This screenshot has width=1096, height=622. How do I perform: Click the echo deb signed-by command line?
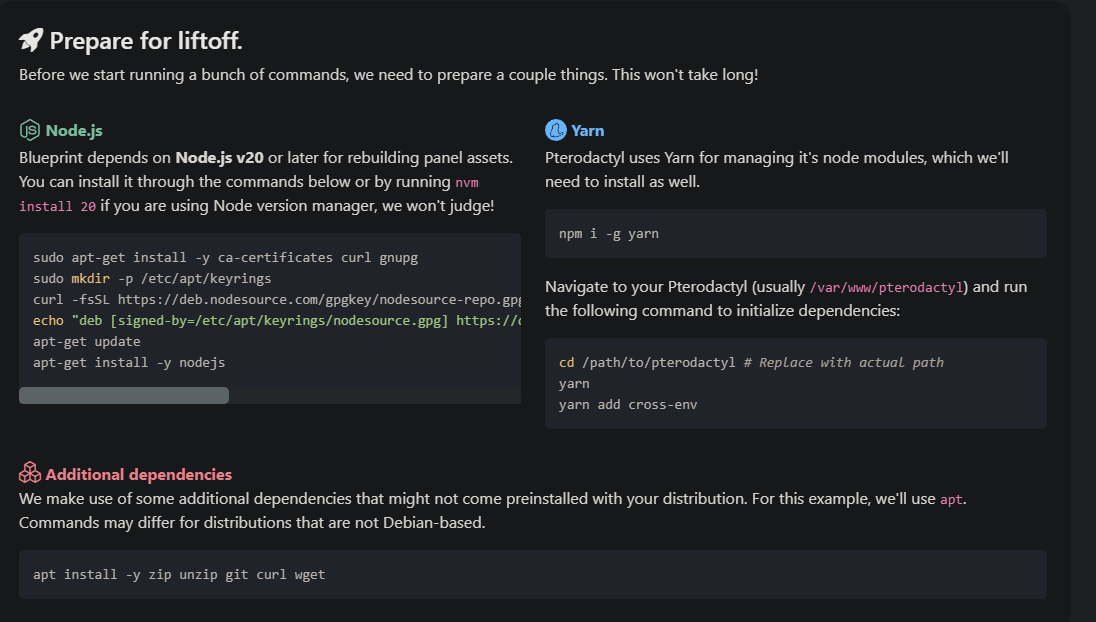tap(277, 321)
